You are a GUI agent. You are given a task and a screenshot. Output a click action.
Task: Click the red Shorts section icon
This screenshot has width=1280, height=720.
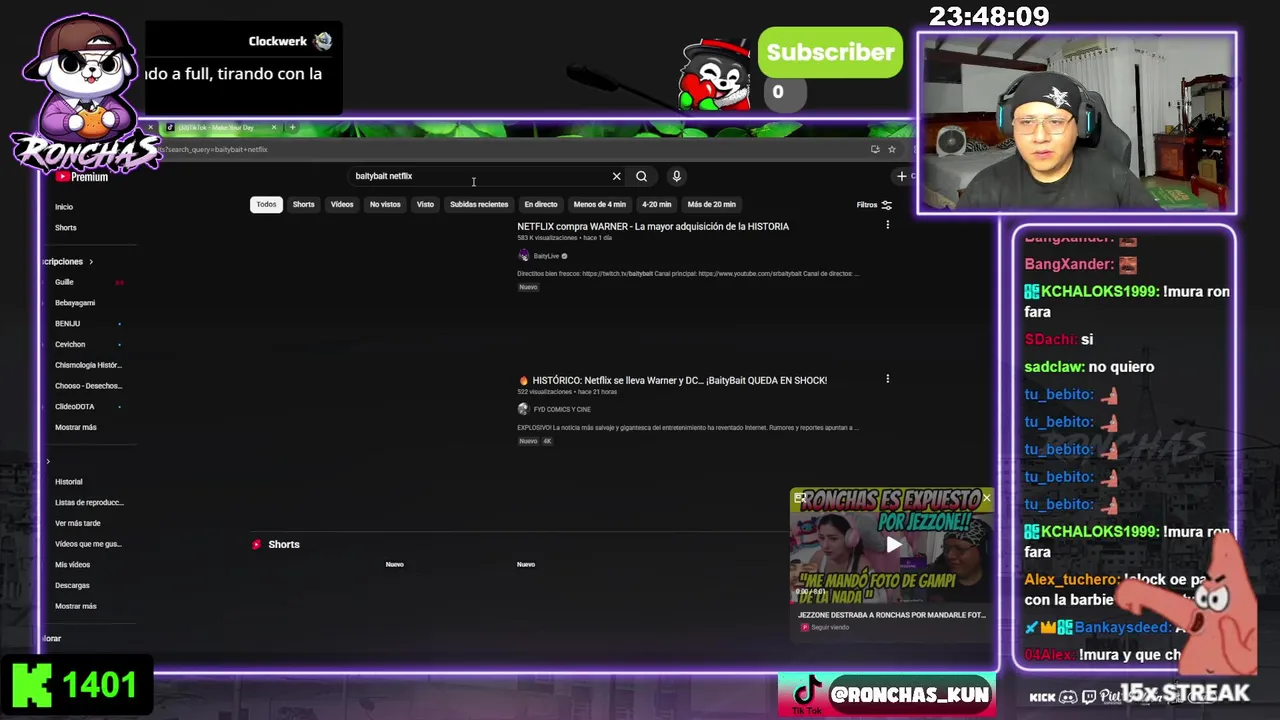click(x=257, y=544)
